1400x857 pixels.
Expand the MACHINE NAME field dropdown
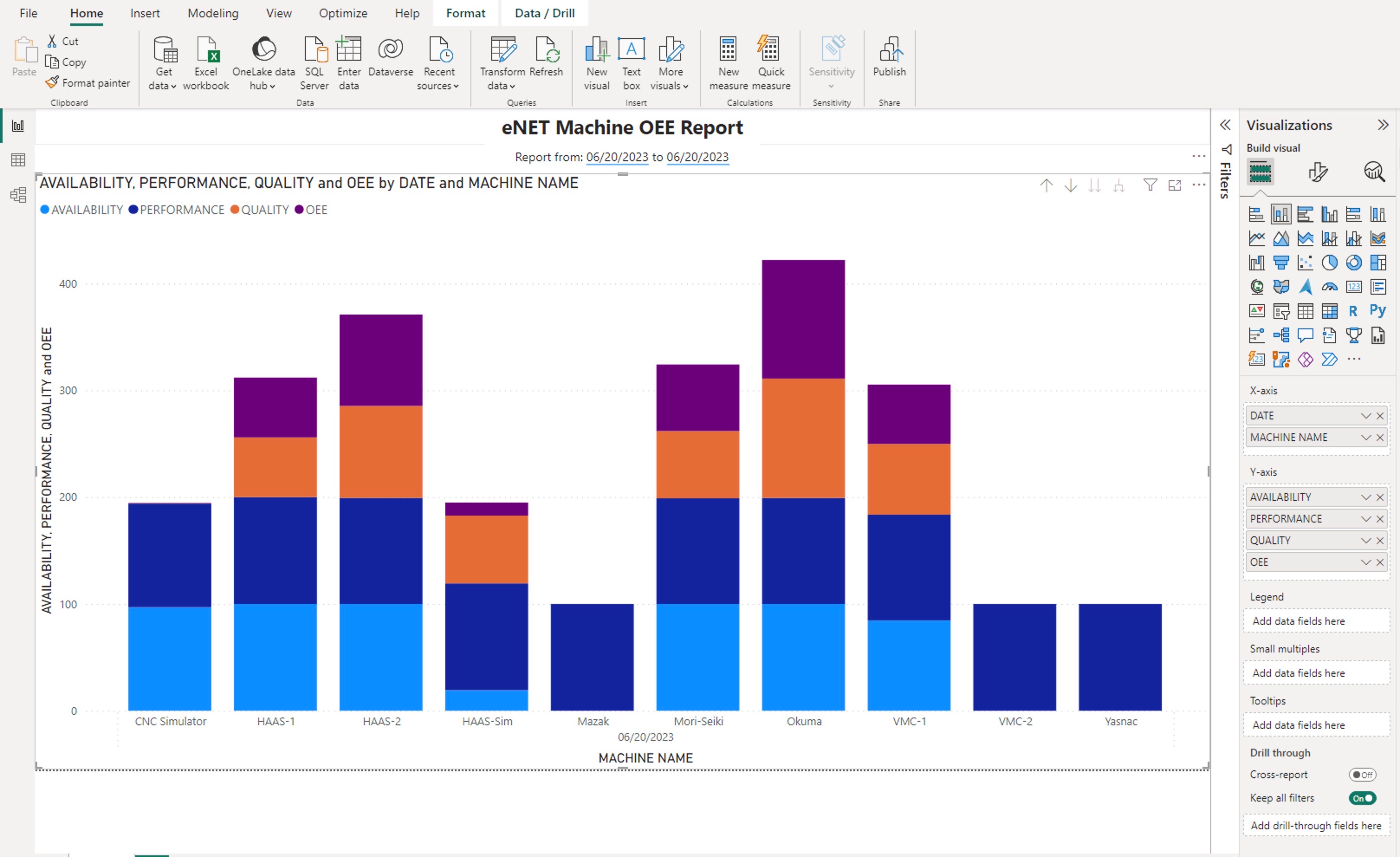coord(1365,438)
